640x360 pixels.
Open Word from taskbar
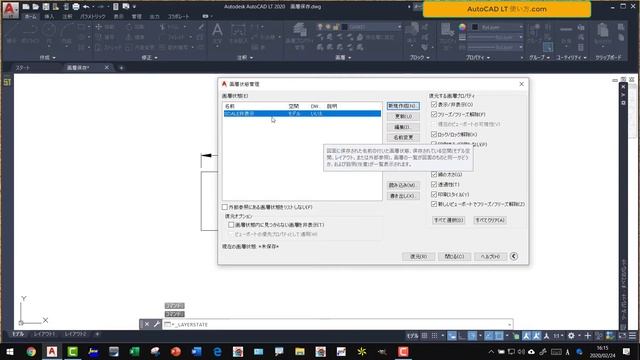pyautogui.click(x=196, y=351)
